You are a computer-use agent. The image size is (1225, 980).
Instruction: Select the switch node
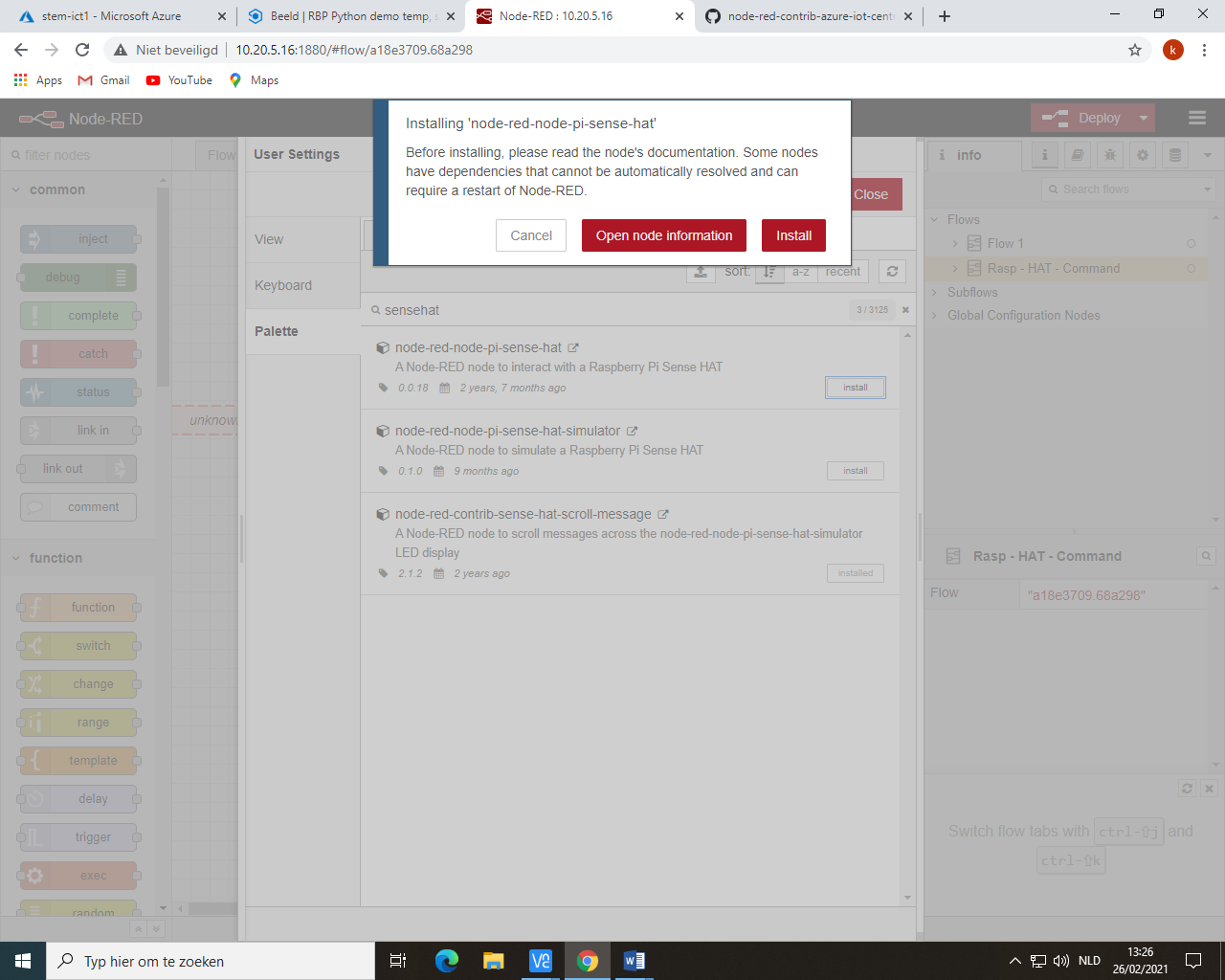pos(78,646)
